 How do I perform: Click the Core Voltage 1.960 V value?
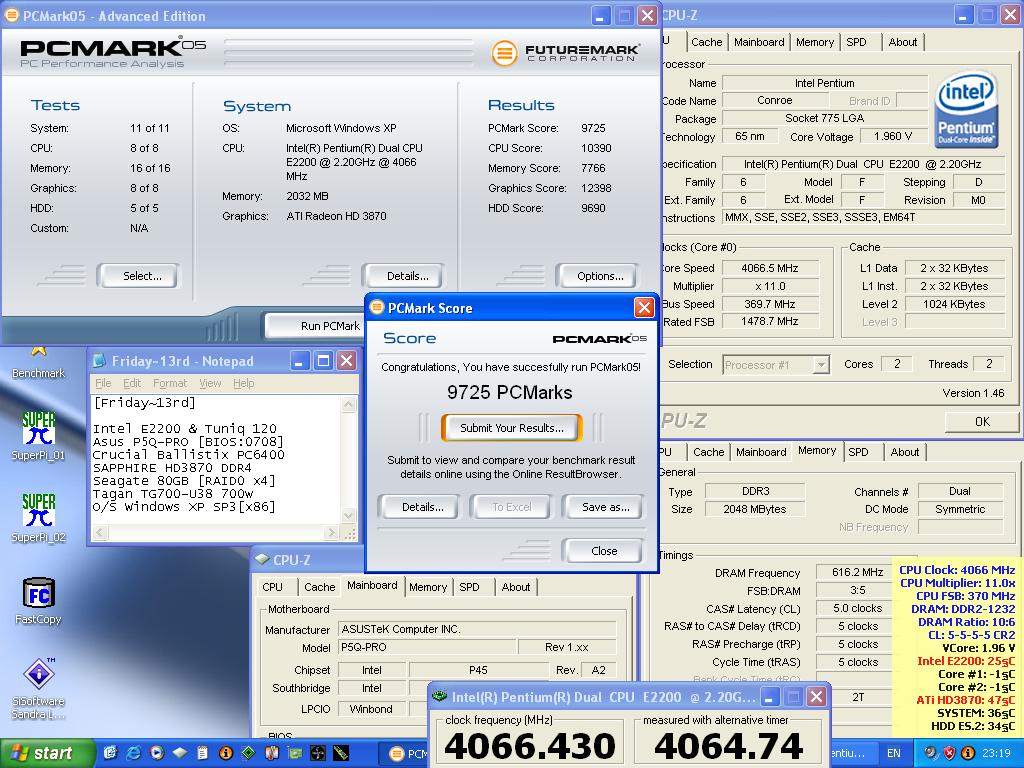pyautogui.click(x=892, y=136)
